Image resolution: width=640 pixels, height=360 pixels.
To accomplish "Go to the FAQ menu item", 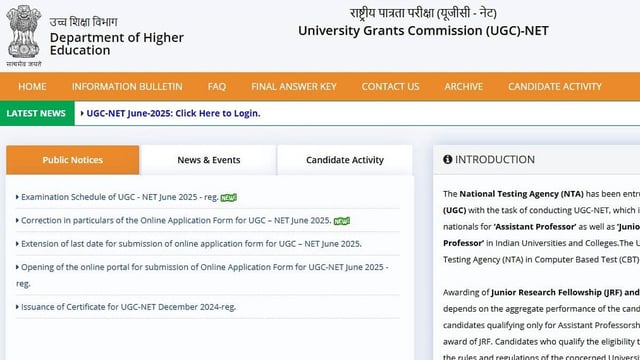I will 216,87.
